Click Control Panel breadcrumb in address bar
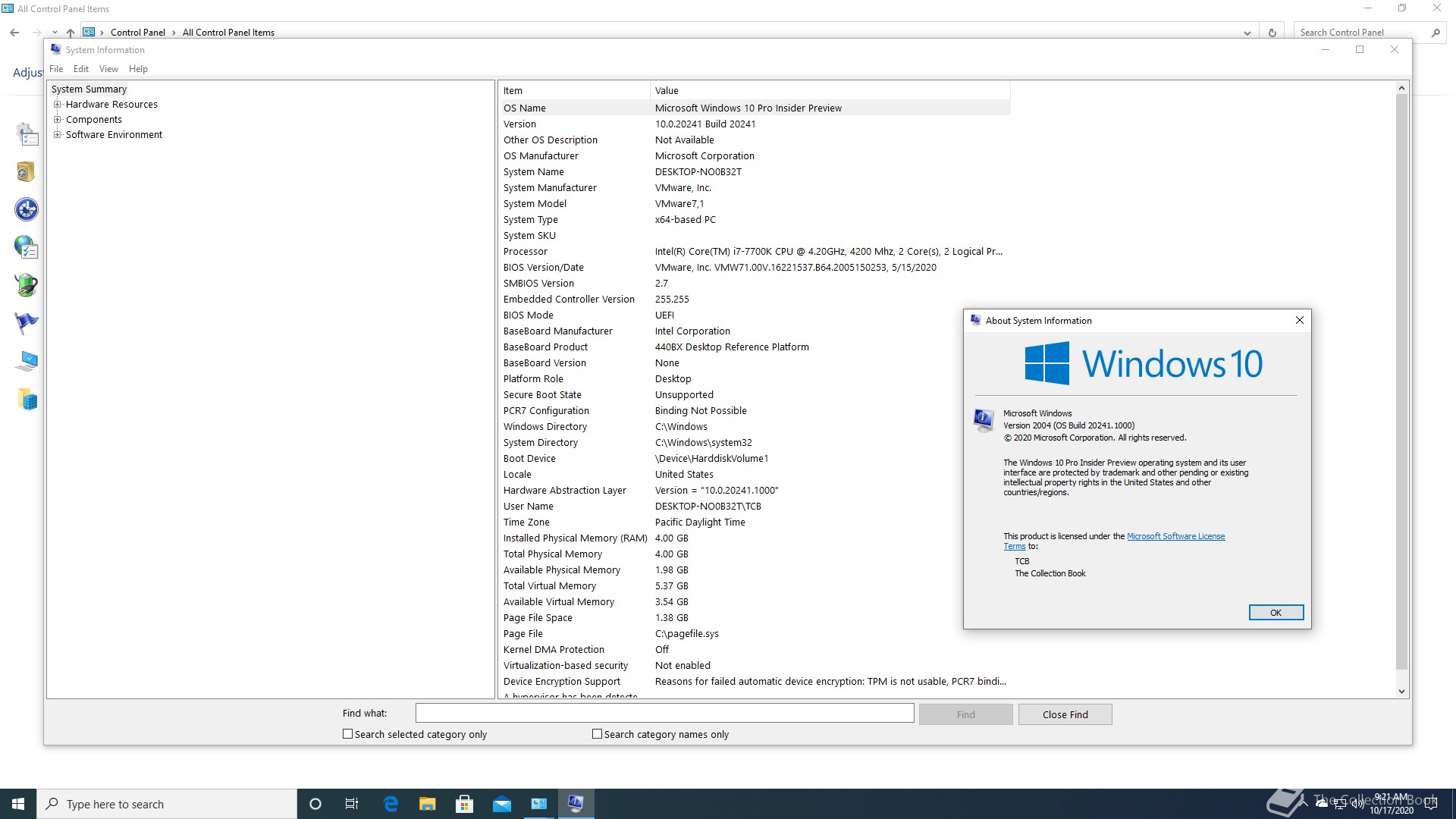Viewport: 1456px width, 819px height. 138,33
